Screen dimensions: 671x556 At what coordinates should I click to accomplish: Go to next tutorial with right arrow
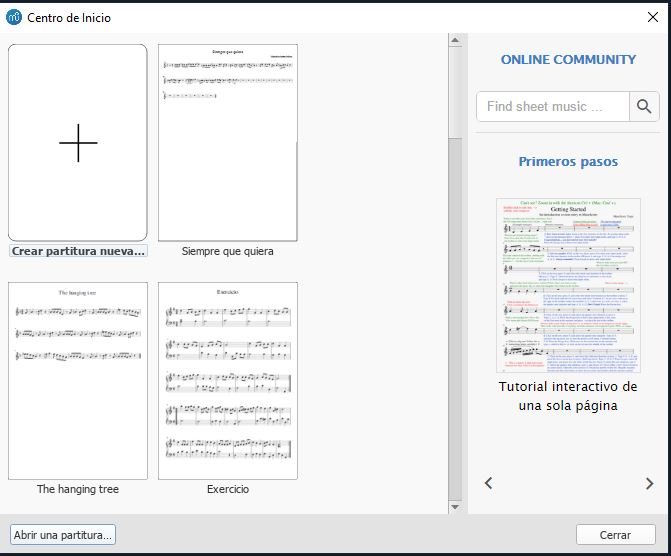click(x=649, y=483)
